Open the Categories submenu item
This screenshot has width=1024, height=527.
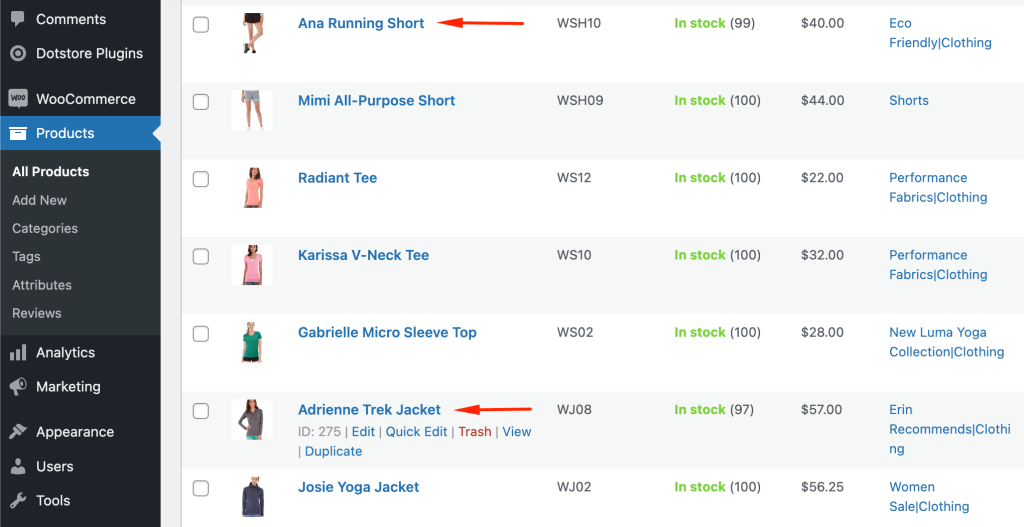pyautogui.click(x=45, y=229)
